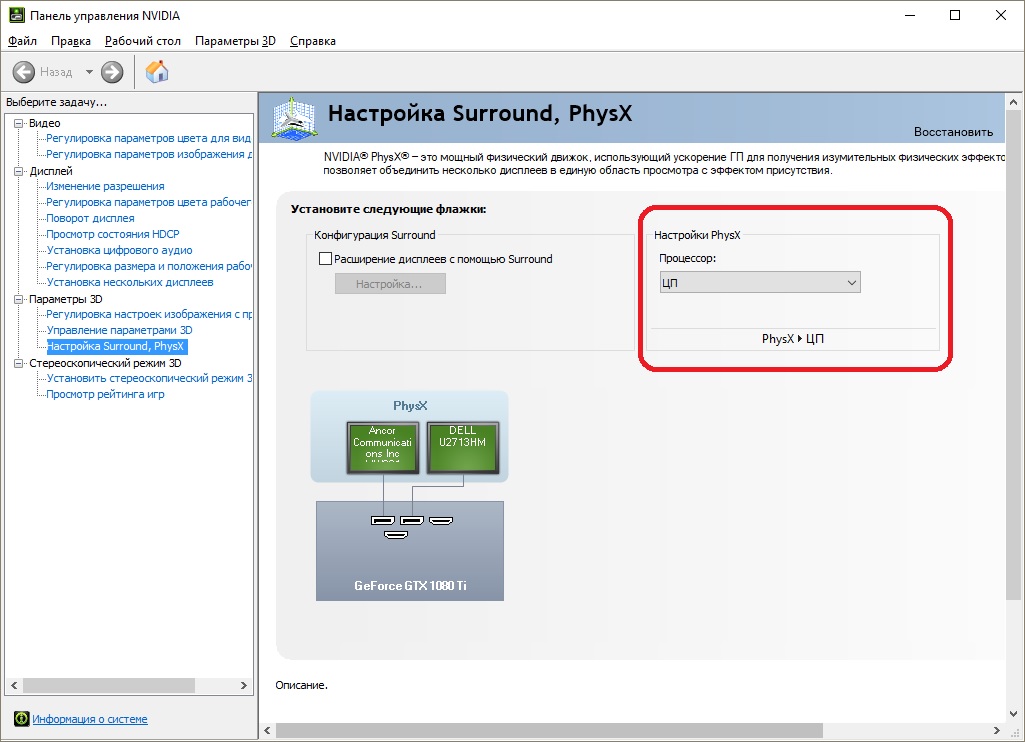This screenshot has height=742, width=1025.
Task: Click the Видео category label
Action: (44, 123)
